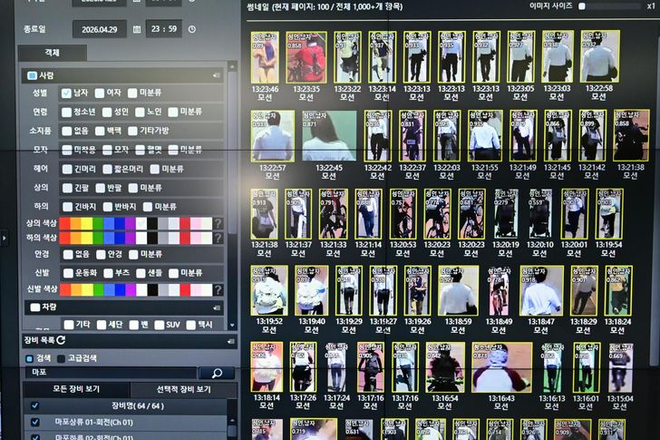The image size is (660, 440).
Task: Select the 객체 tab
Action: (x=52, y=53)
